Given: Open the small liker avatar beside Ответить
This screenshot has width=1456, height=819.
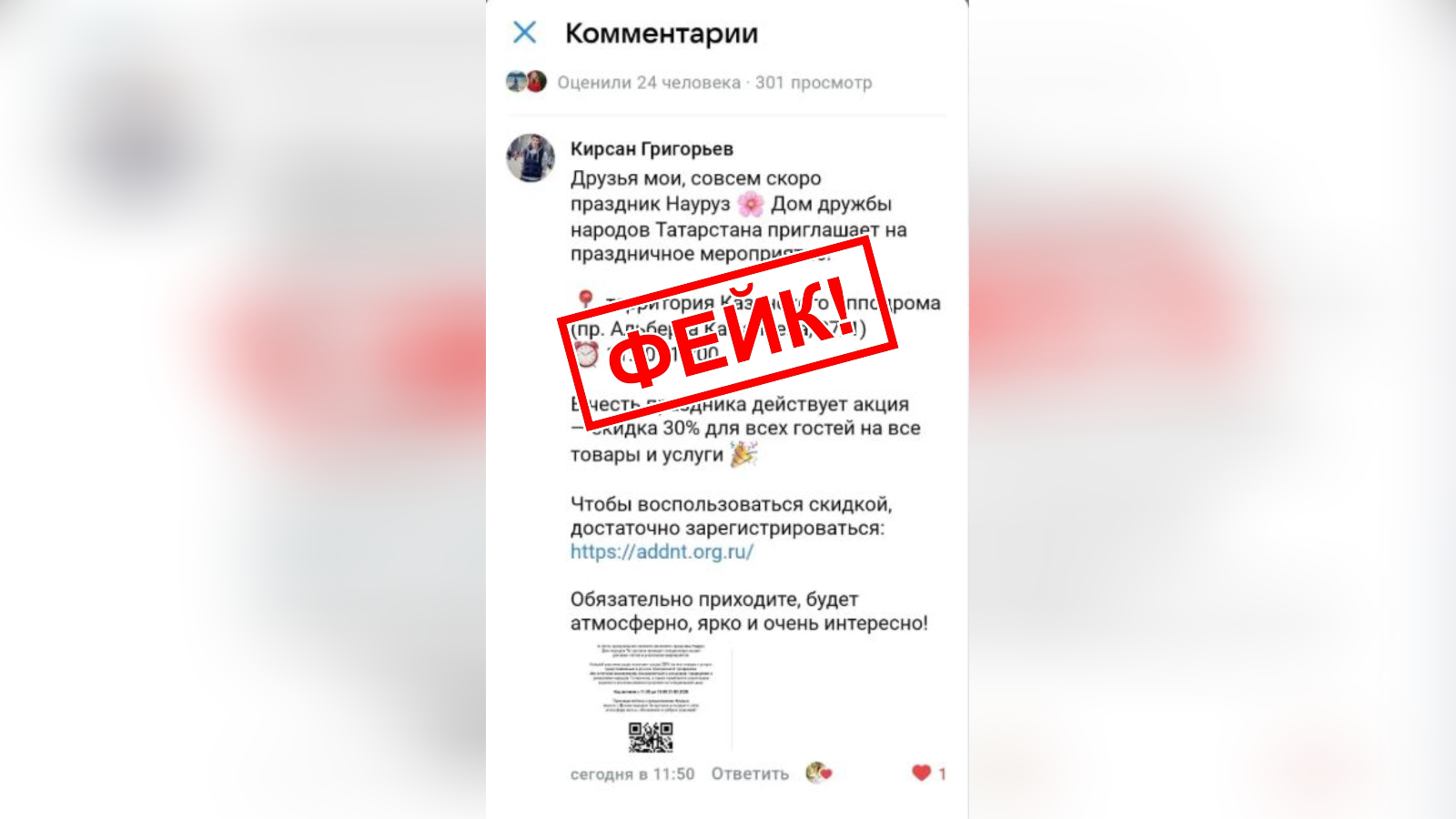Looking at the screenshot, I should (818, 773).
